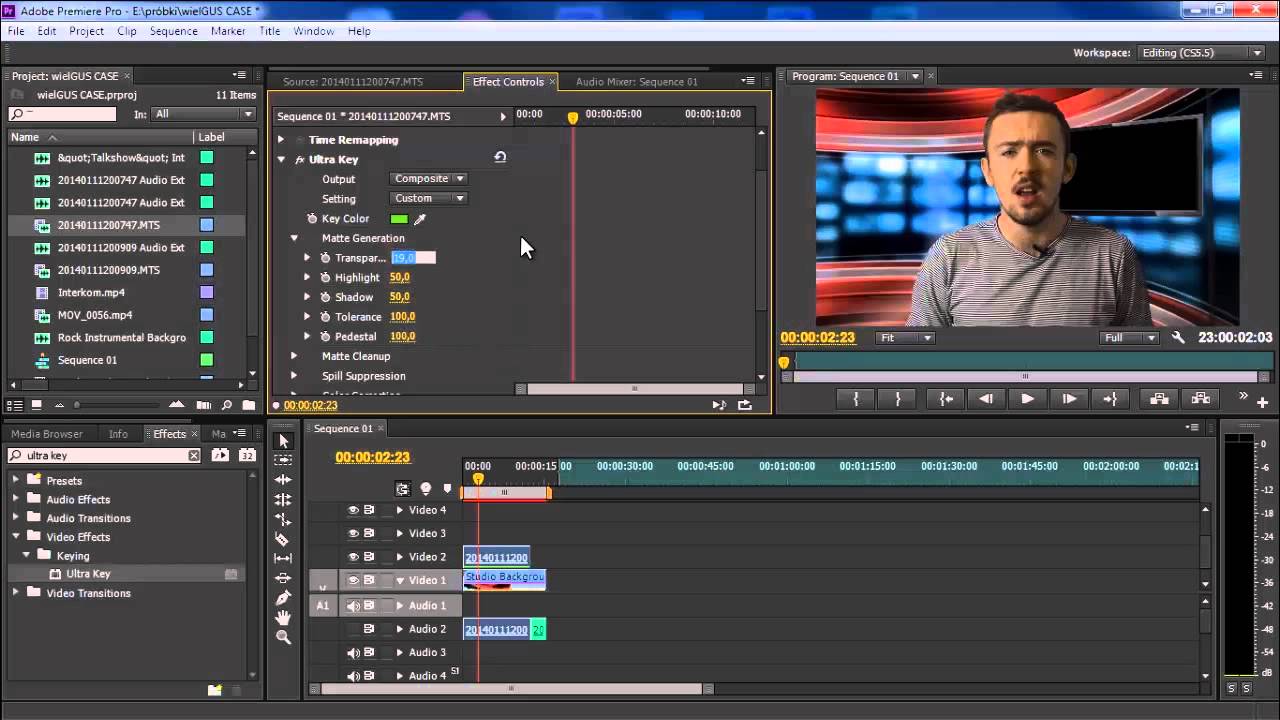The image size is (1280, 720).
Task: Filter Effects by accelerated effects icon
Action: click(x=220, y=455)
